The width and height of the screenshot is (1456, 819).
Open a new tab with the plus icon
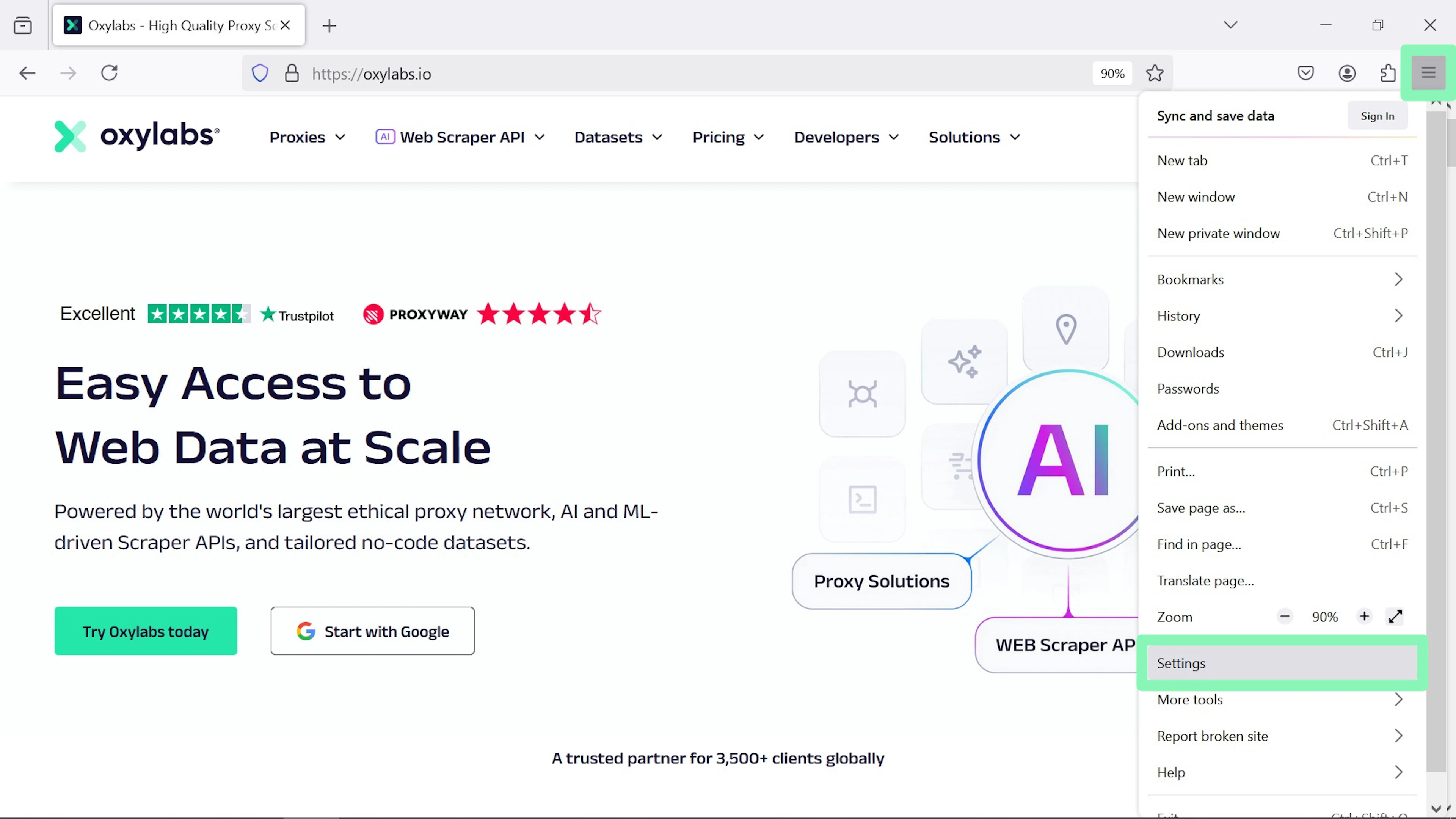[329, 25]
